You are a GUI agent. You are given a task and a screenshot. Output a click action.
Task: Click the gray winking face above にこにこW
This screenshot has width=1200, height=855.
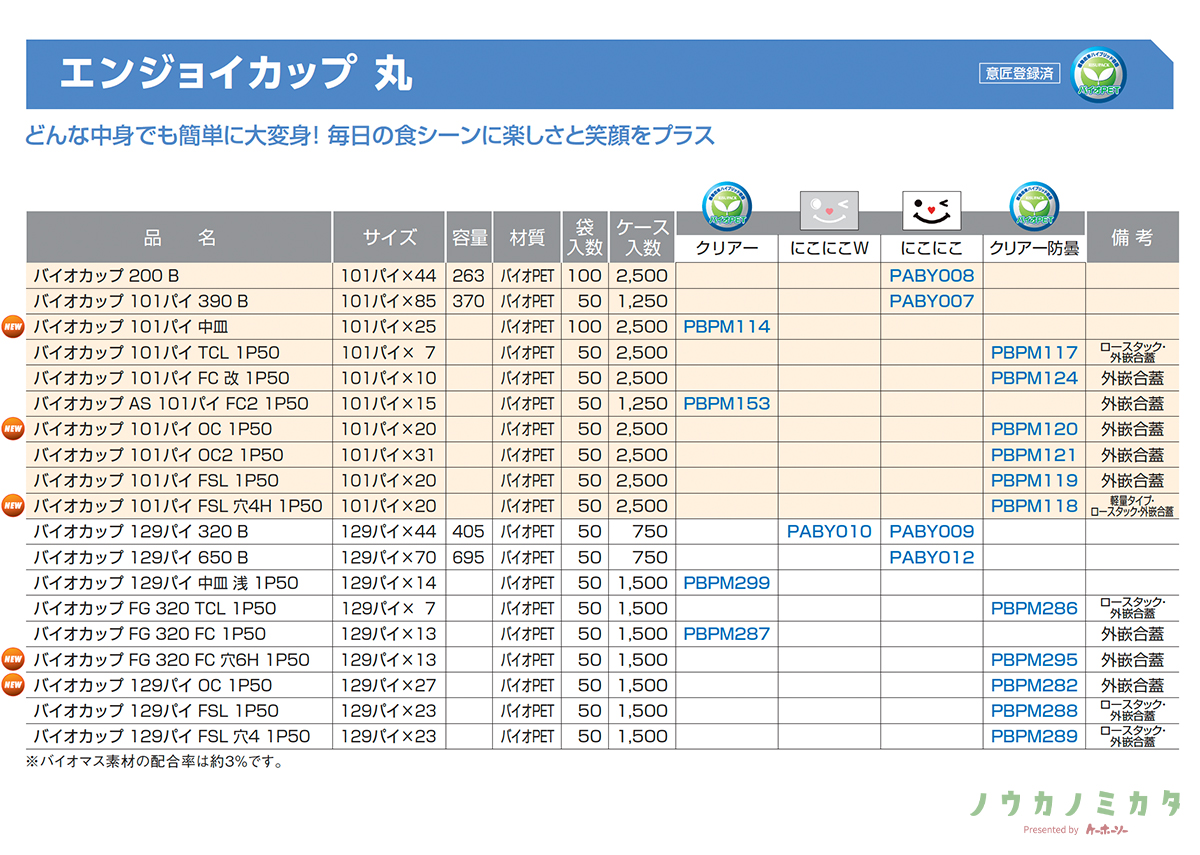829,209
